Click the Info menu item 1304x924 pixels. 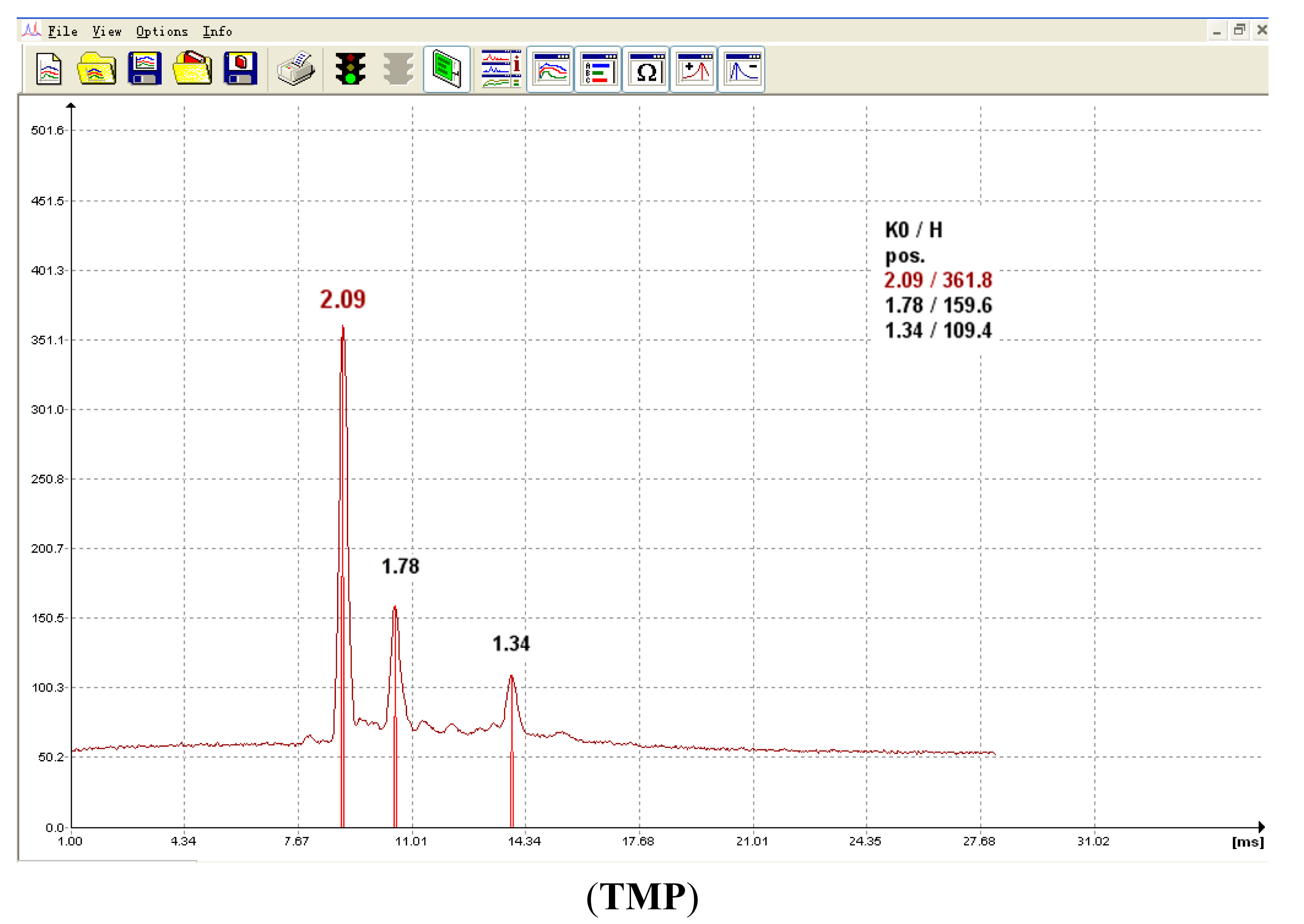[217, 31]
